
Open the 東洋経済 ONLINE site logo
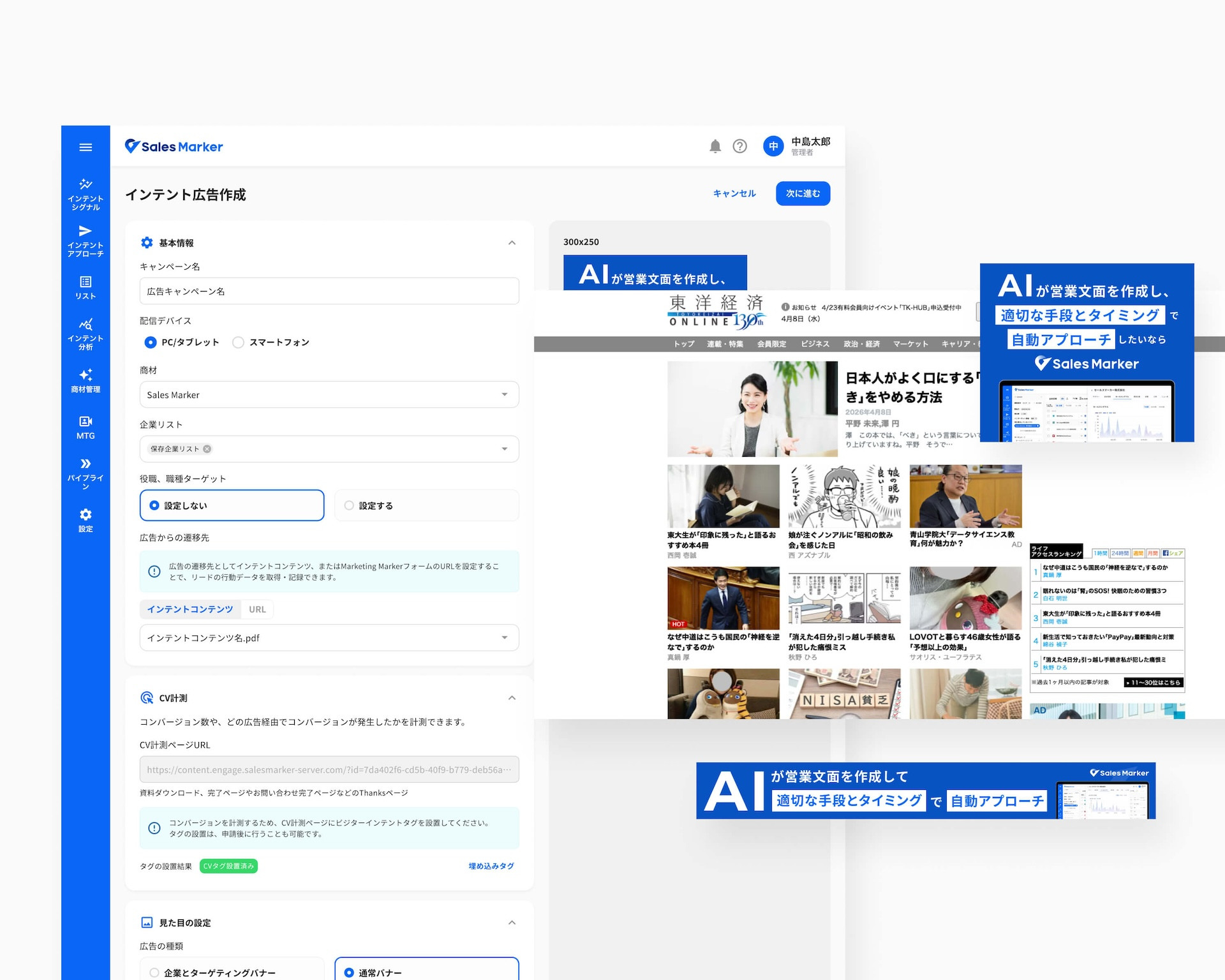pos(716,311)
